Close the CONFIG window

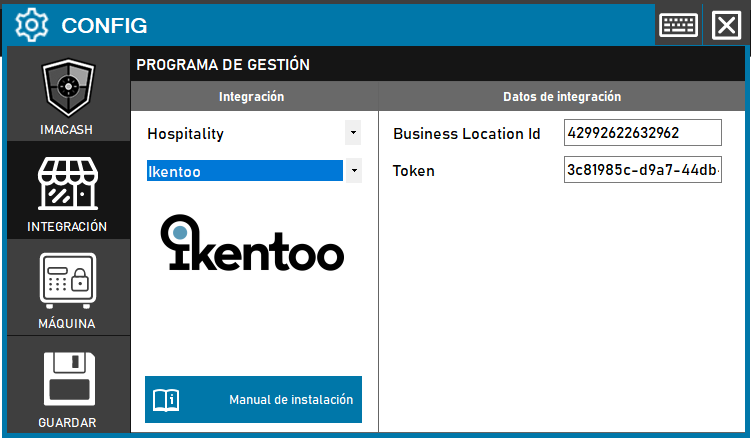(x=726, y=25)
